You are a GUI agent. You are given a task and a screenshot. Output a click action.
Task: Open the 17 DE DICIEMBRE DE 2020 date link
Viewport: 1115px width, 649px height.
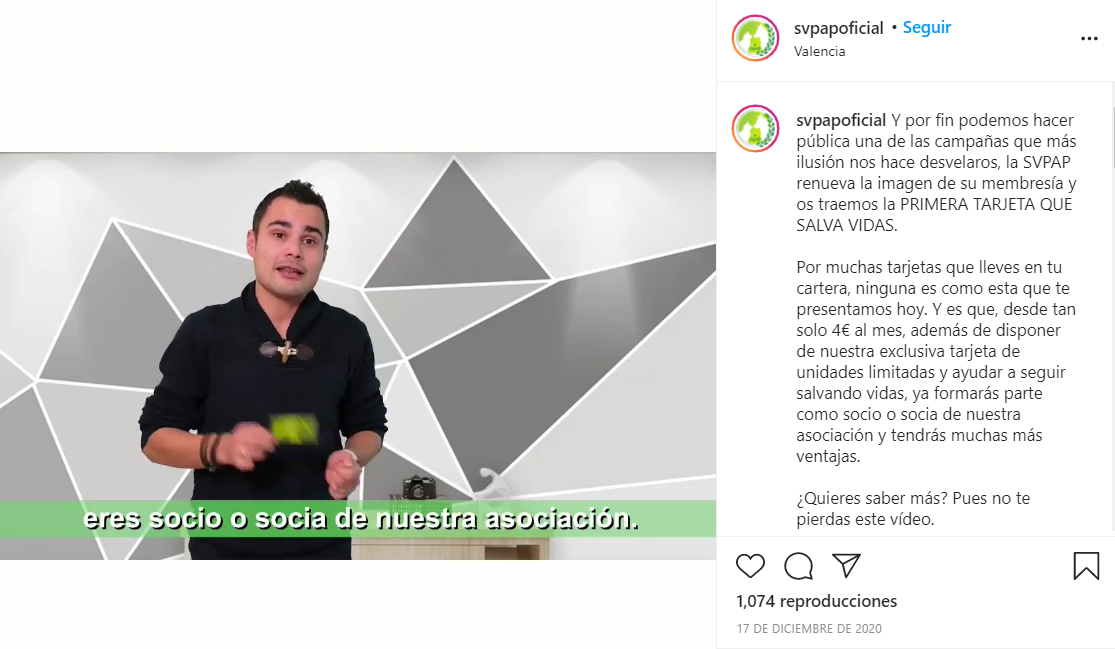point(809,628)
